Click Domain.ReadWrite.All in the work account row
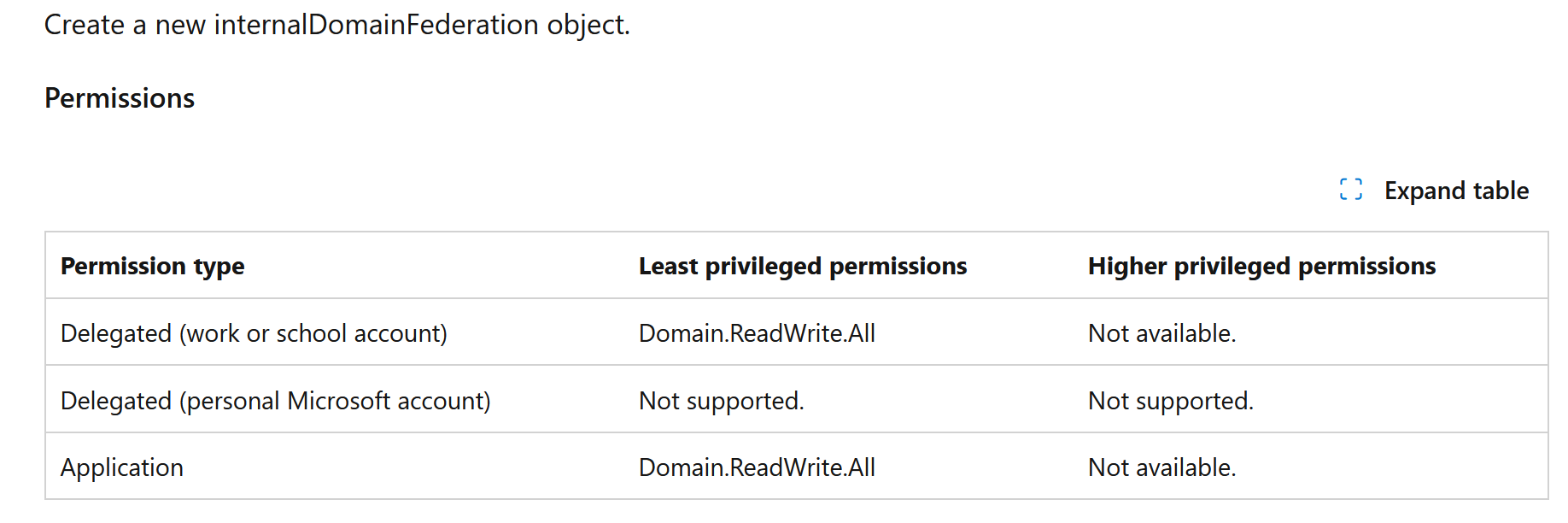Screen dimensions: 1568x523 coord(757,333)
